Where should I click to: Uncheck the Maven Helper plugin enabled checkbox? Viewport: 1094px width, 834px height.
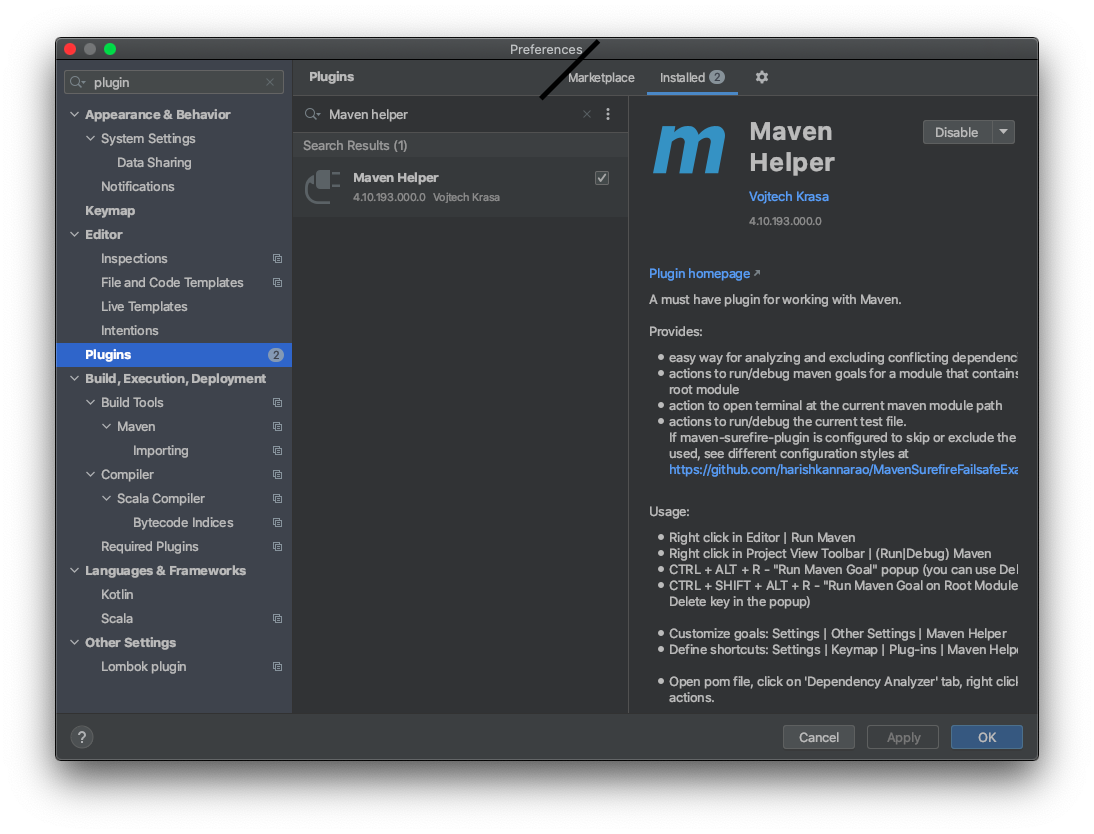click(601, 178)
